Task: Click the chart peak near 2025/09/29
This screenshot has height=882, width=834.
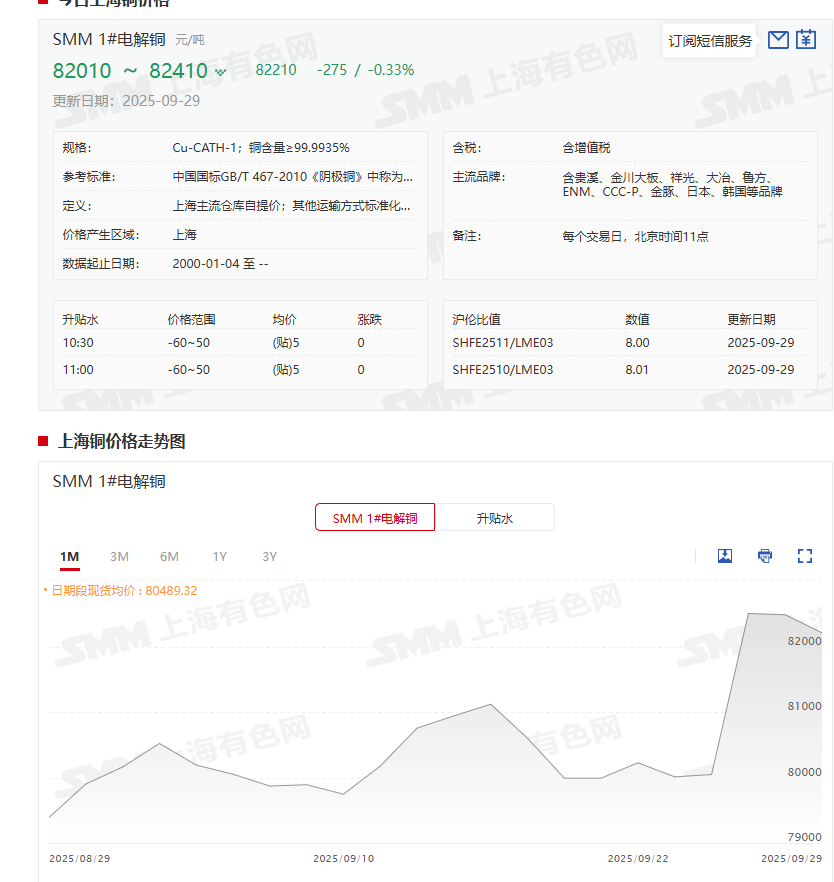Action: pyautogui.click(x=752, y=614)
